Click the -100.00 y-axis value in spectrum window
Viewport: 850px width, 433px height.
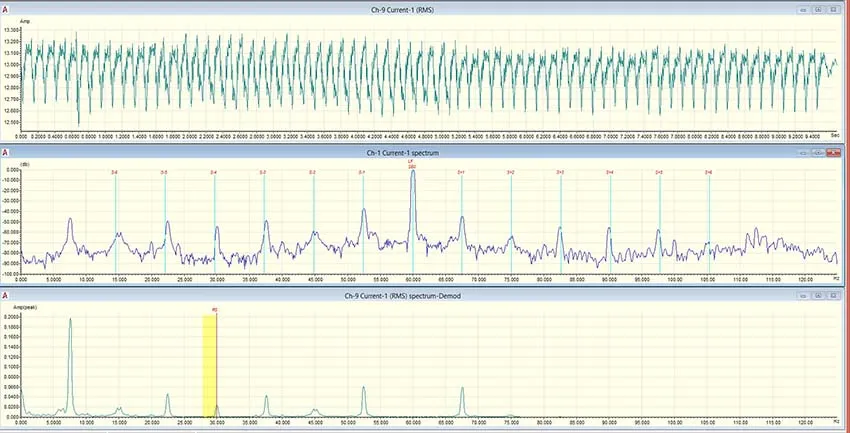[11, 274]
